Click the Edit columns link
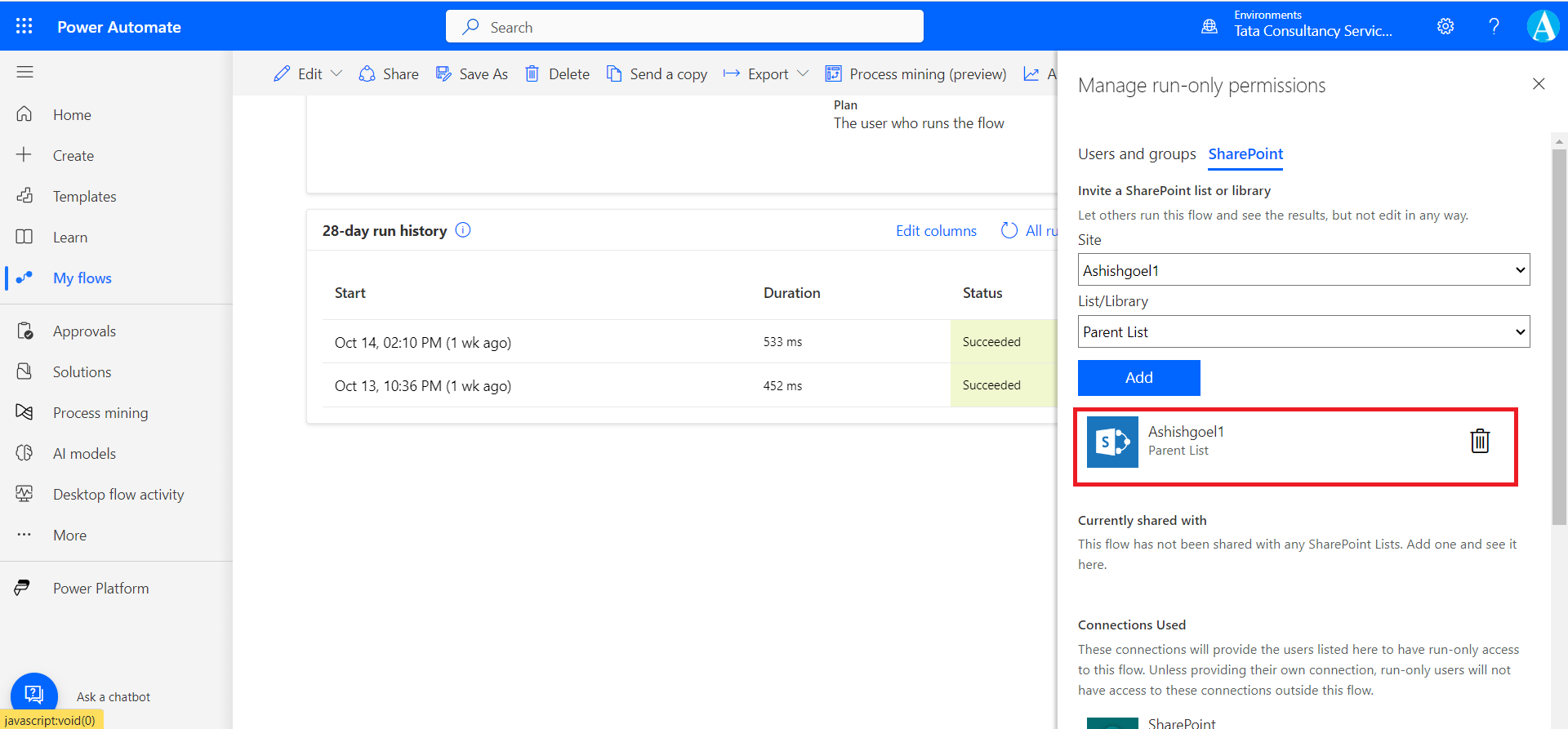The height and width of the screenshot is (729, 1568). [936, 231]
